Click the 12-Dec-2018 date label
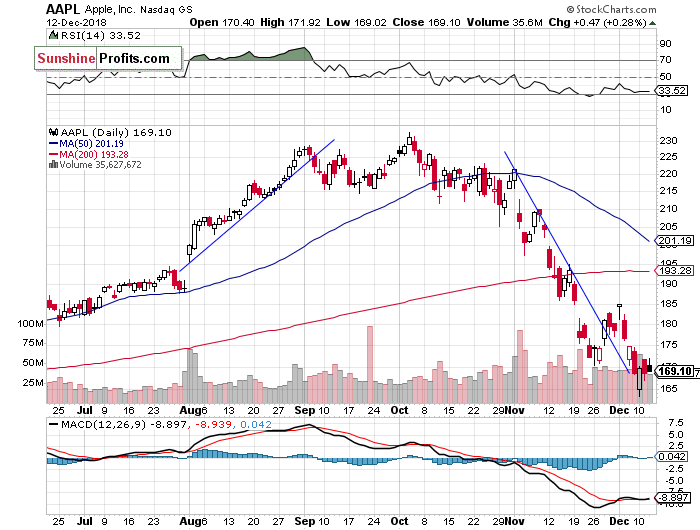 [x=76, y=22]
